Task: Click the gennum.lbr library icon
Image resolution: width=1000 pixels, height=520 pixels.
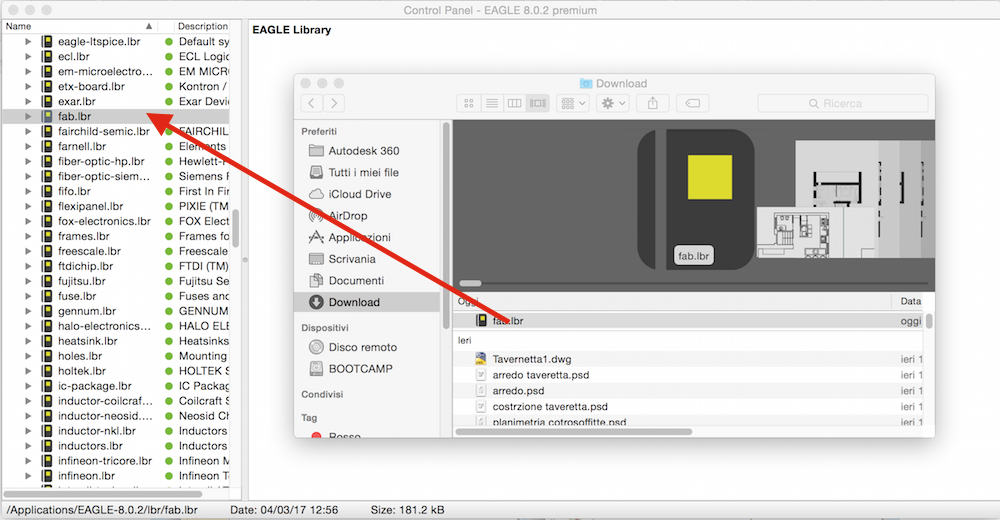Action: [x=47, y=311]
